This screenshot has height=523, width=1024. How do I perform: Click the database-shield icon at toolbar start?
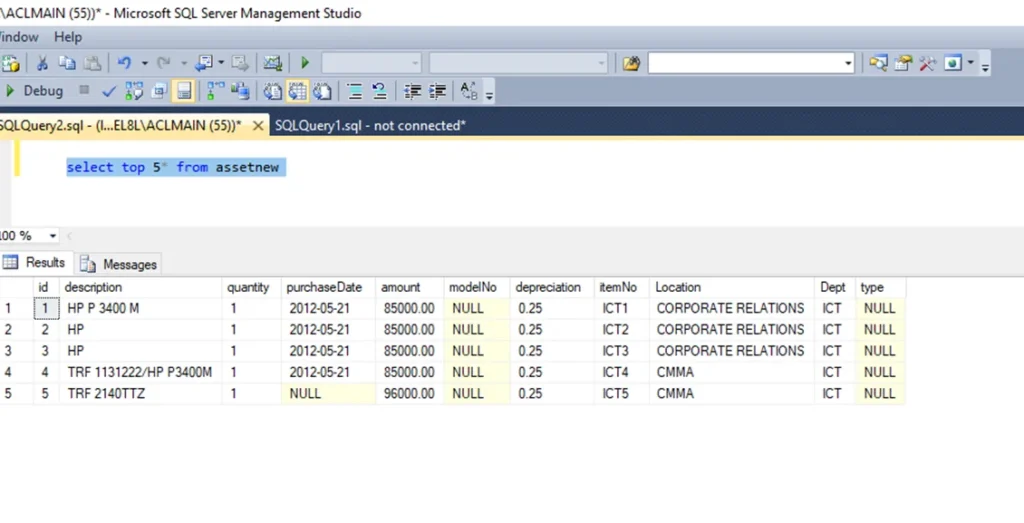[10, 63]
